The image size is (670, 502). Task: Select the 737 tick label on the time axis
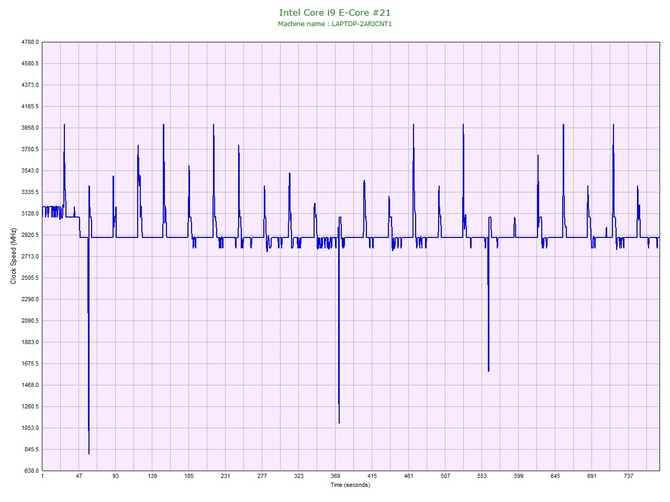point(629,476)
